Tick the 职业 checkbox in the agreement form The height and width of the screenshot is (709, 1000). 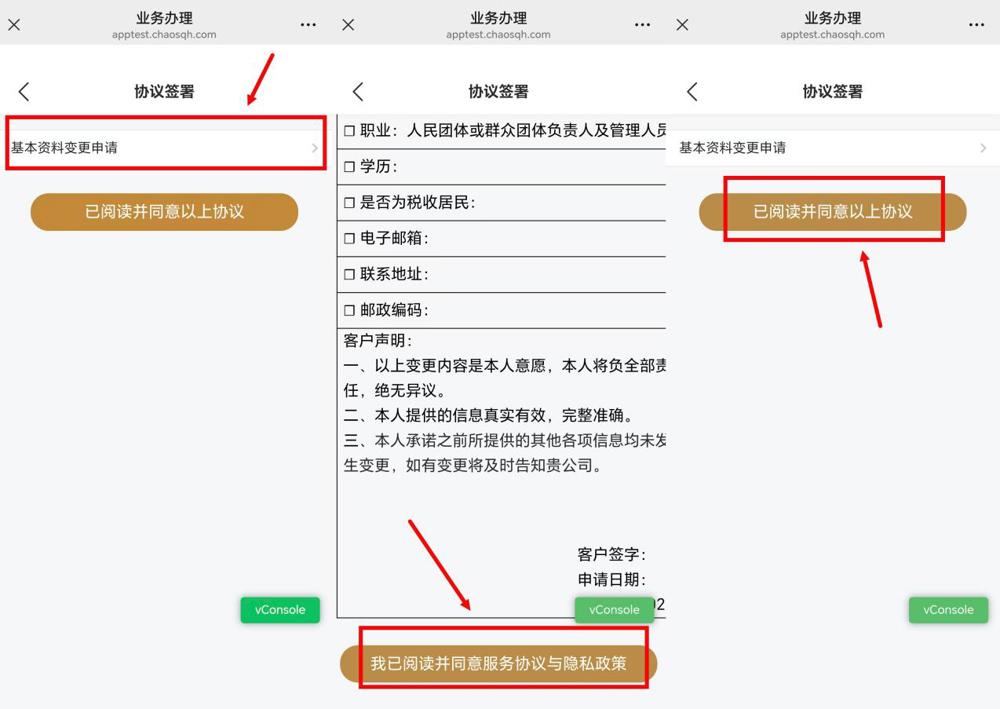click(x=350, y=131)
